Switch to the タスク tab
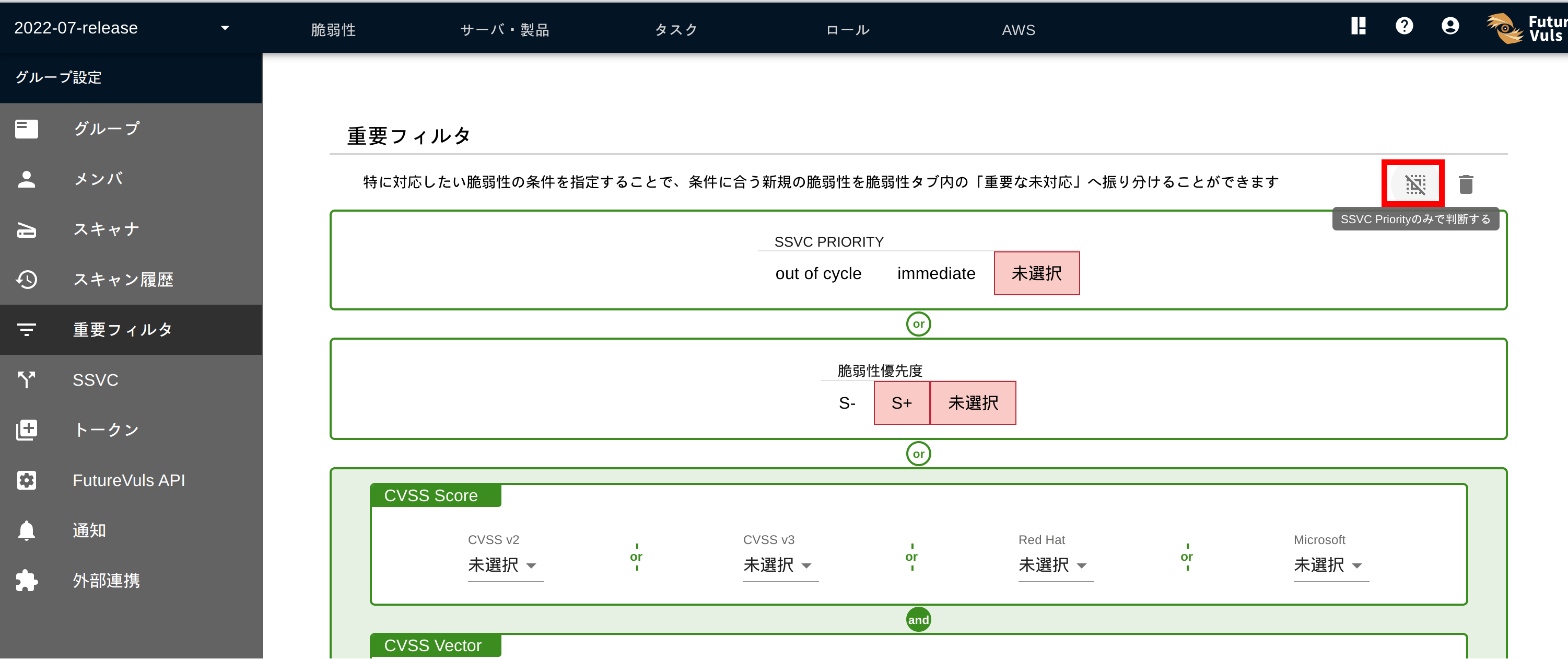 pyautogui.click(x=676, y=30)
